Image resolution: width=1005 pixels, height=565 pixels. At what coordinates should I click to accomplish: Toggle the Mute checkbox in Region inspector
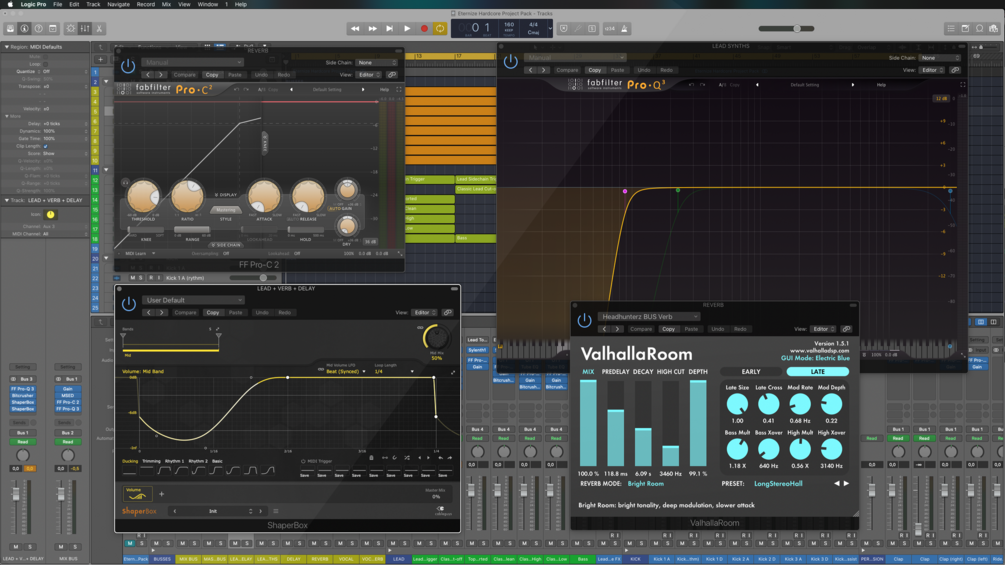[x=46, y=57]
